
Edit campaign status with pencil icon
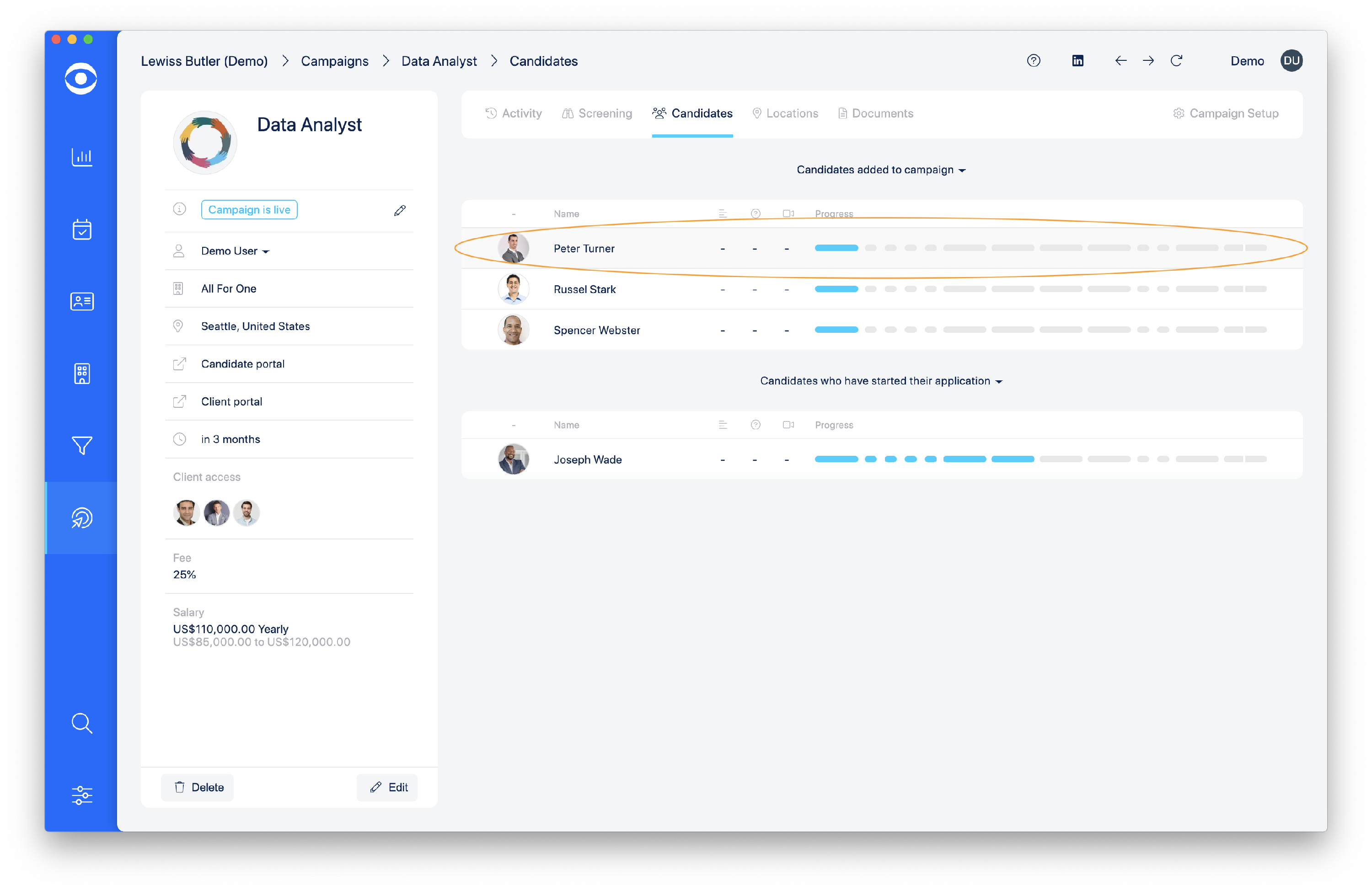400,210
